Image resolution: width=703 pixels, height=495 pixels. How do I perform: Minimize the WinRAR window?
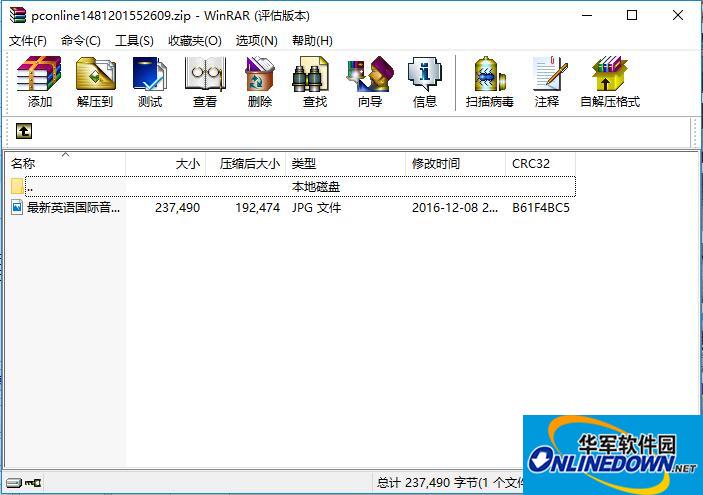coord(587,15)
